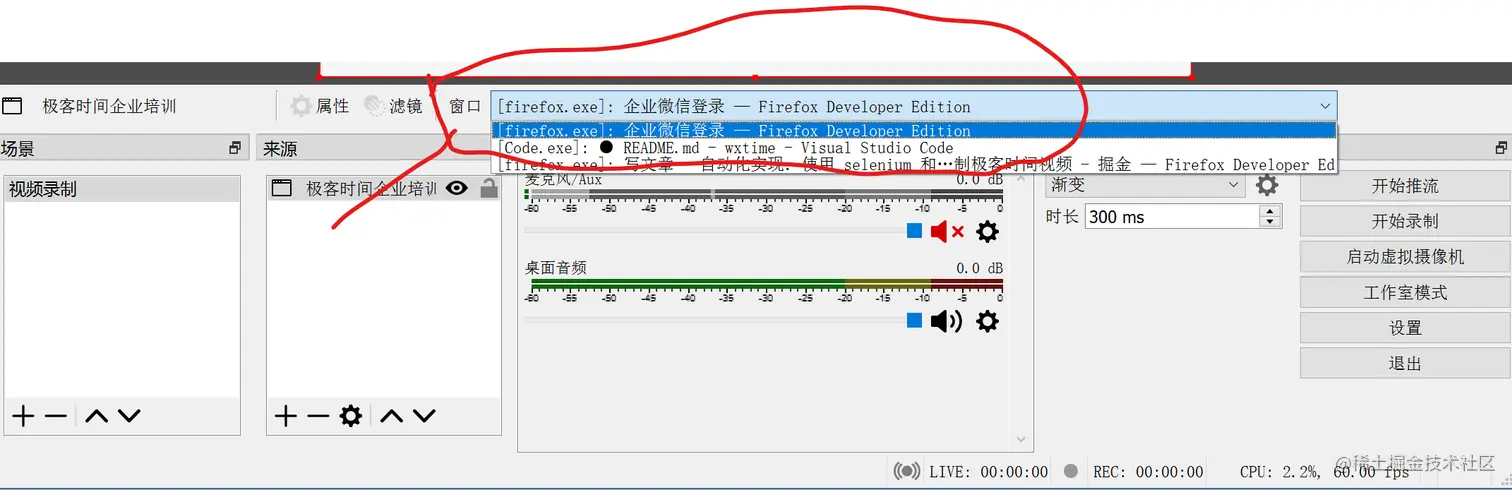Increase 时长 duration with up arrow
The height and width of the screenshot is (490, 1512).
[x=1270, y=211]
